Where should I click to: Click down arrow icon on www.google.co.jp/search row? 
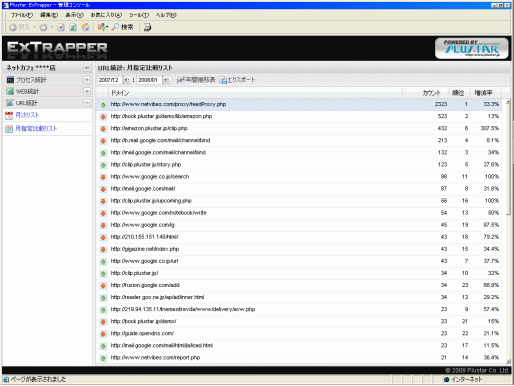[x=103, y=177]
